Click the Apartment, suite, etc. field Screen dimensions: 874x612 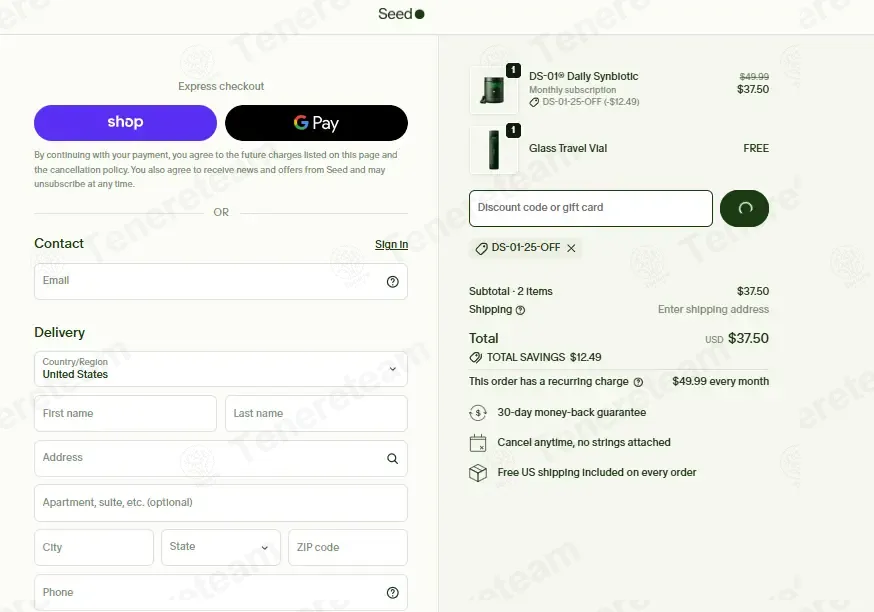pyautogui.click(x=221, y=503)
